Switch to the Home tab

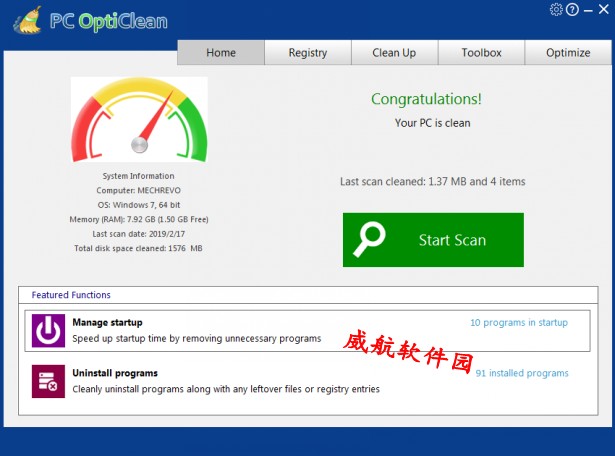coord(221,53)
